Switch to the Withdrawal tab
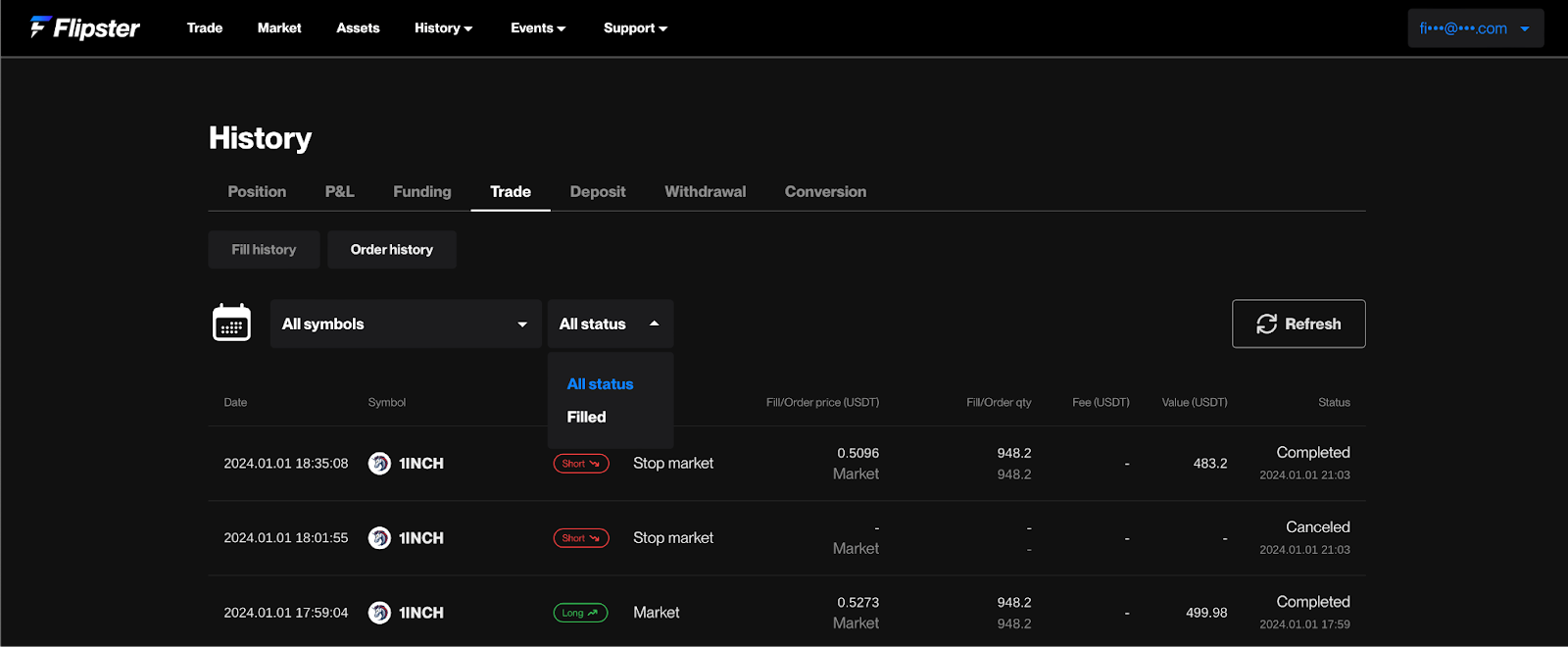The width and height of the screenshot is (1568, 647). click(x=706, y=191)
